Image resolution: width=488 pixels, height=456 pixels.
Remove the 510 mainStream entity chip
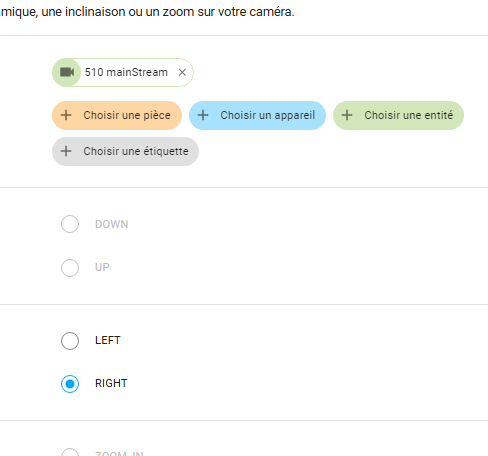(x=182, y=72)
